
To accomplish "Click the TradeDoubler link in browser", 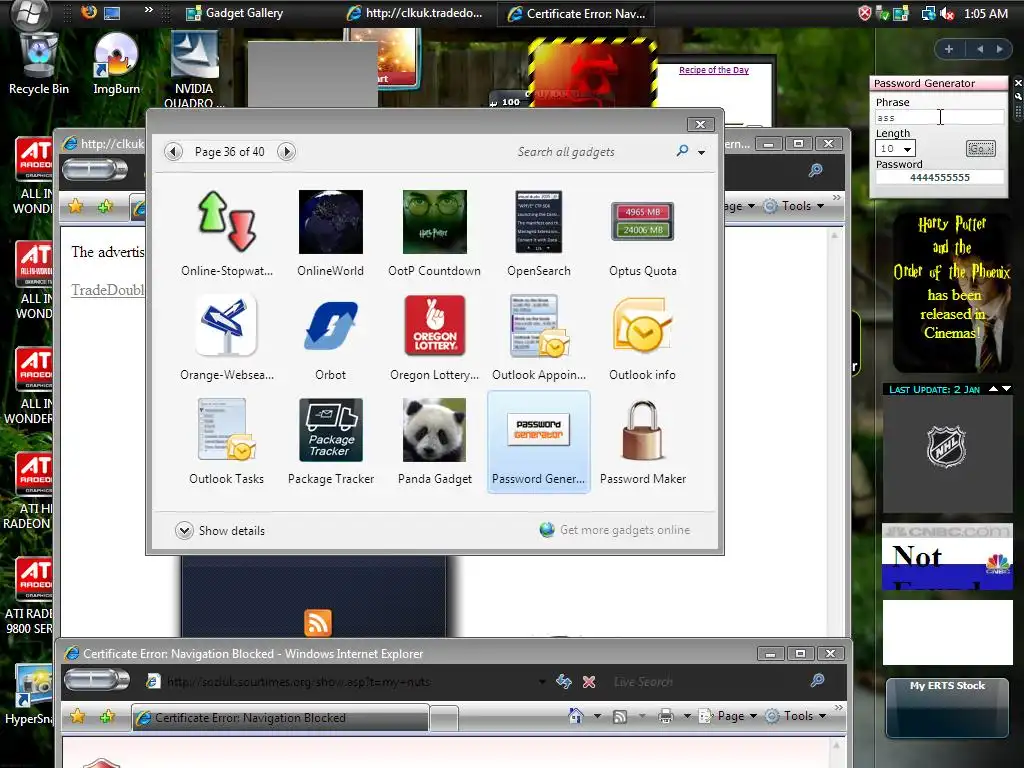I will pos(107,290).
